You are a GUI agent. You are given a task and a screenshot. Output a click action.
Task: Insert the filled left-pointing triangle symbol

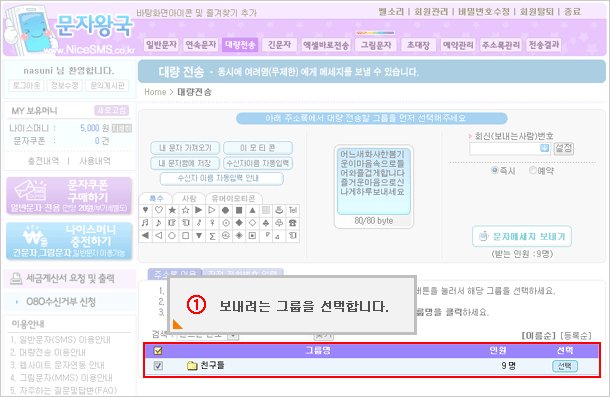click(x=145, y=235)
